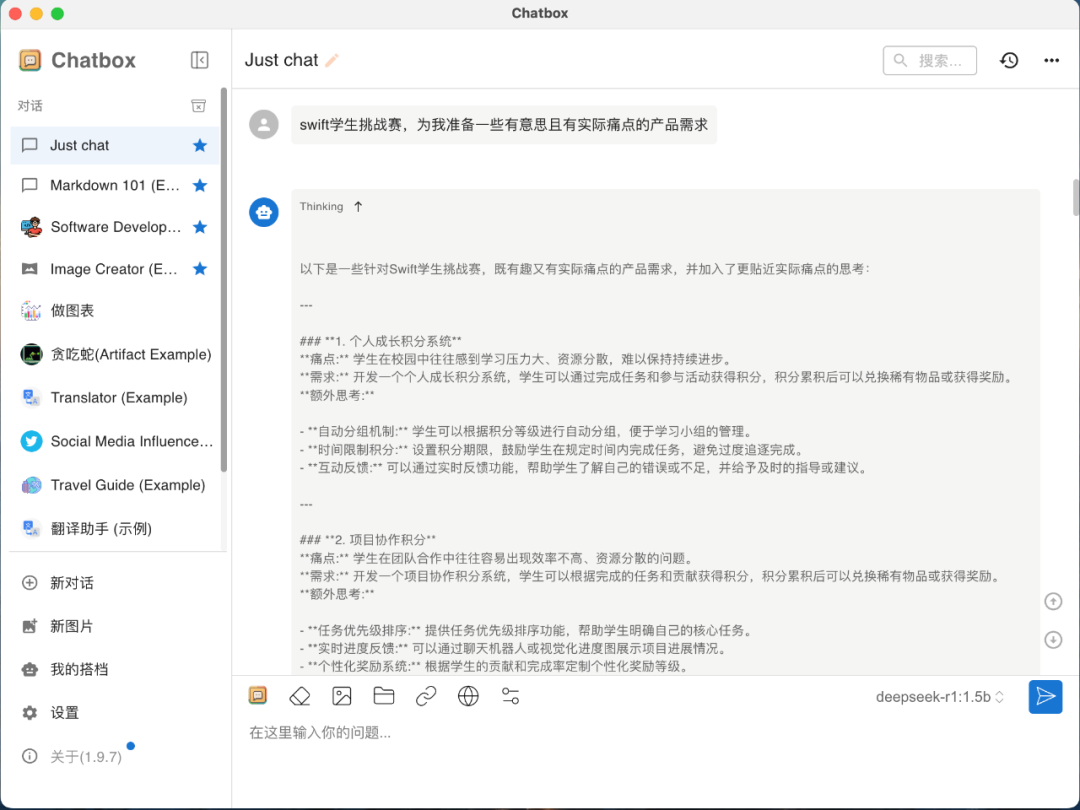Attach an image using the image icon
The height and width of the screenshot is (810, 1080).
pos(341,695)
